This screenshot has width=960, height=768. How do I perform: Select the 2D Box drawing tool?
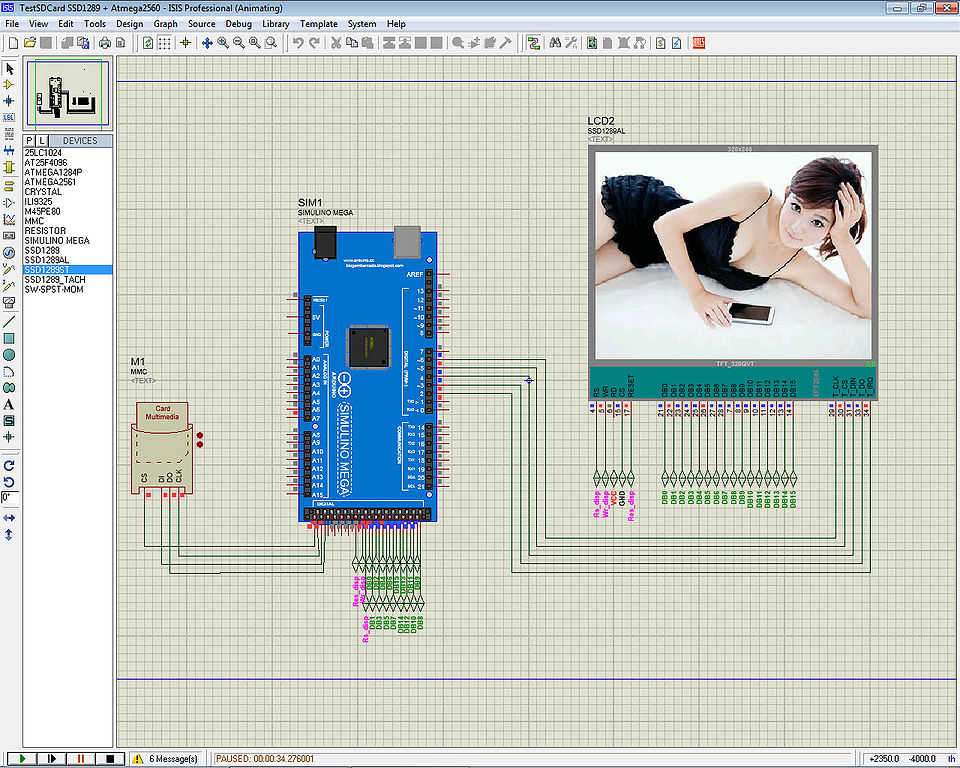click(x=9, y=338)
